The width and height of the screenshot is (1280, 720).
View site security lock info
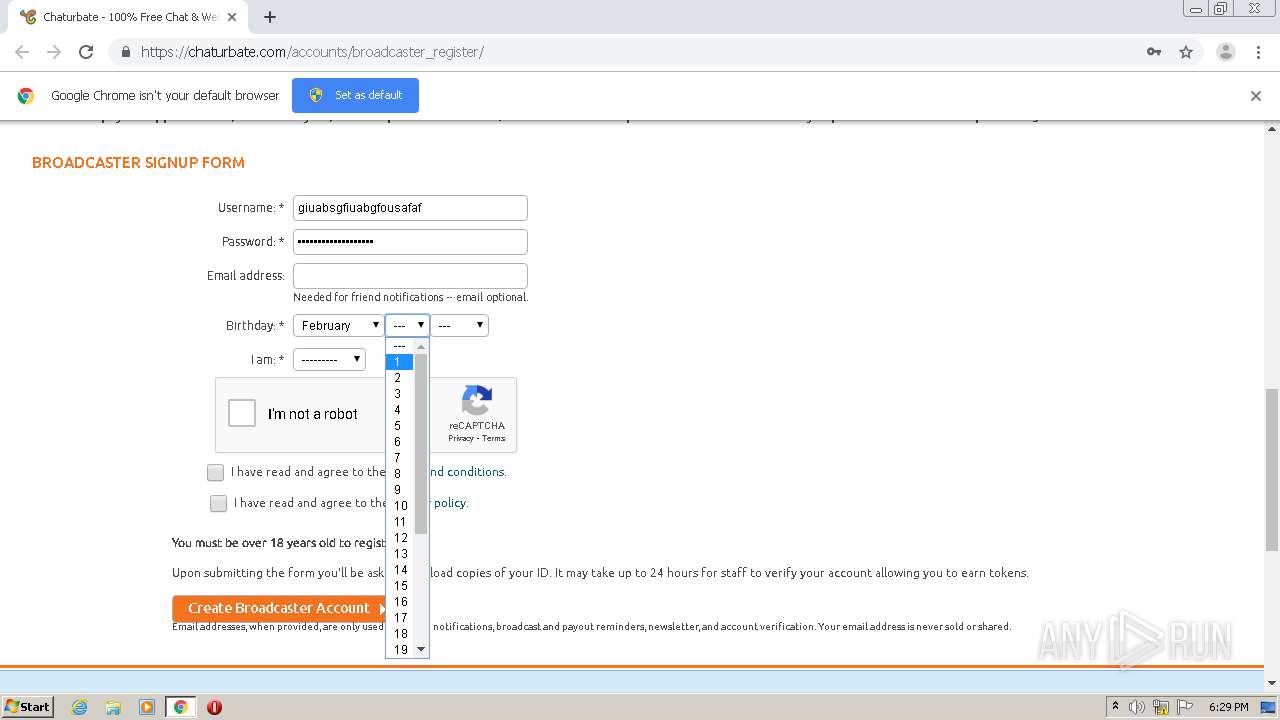tap(125, 52)
